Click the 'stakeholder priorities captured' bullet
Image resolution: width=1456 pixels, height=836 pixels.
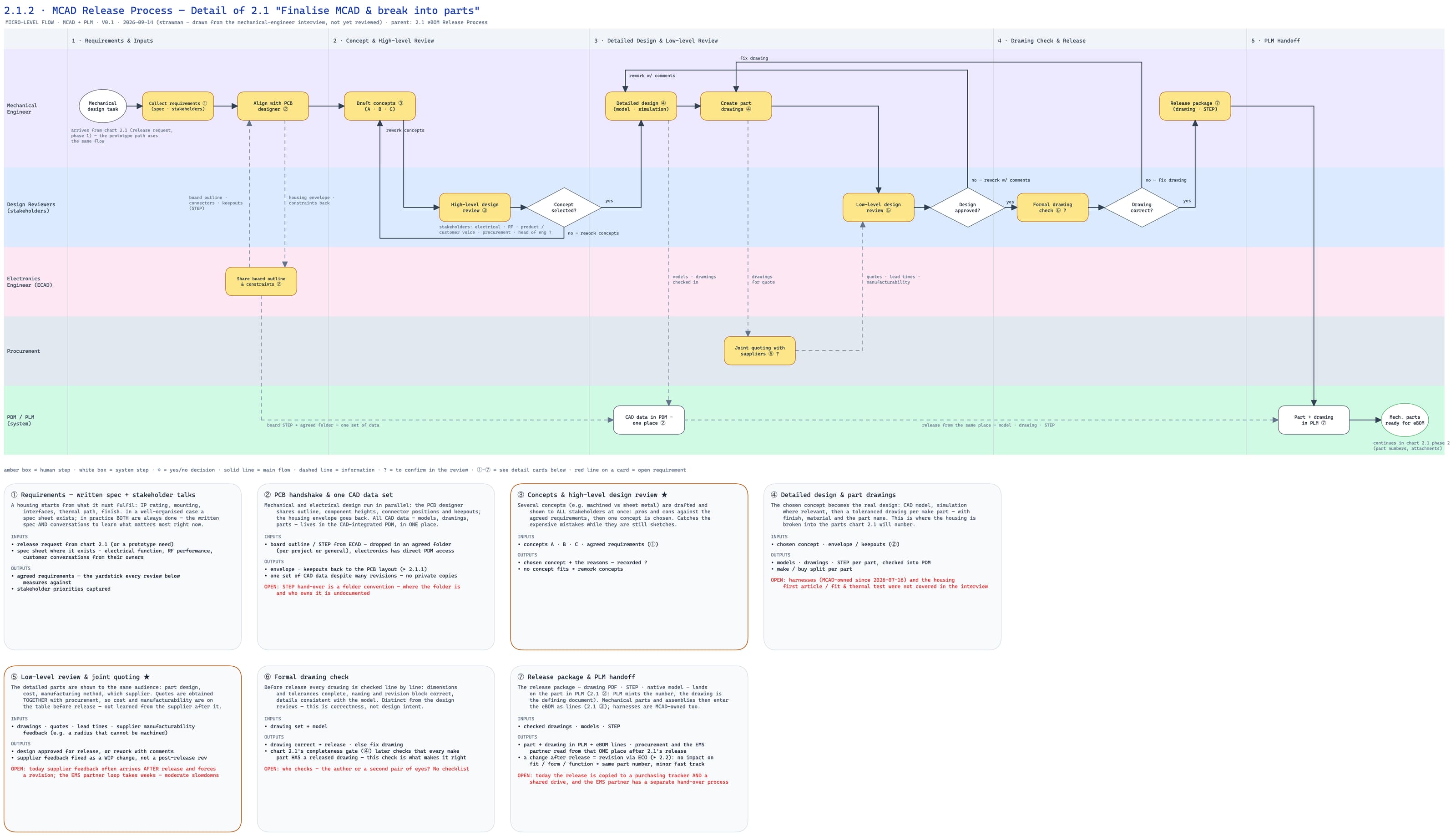pos(61,589)
